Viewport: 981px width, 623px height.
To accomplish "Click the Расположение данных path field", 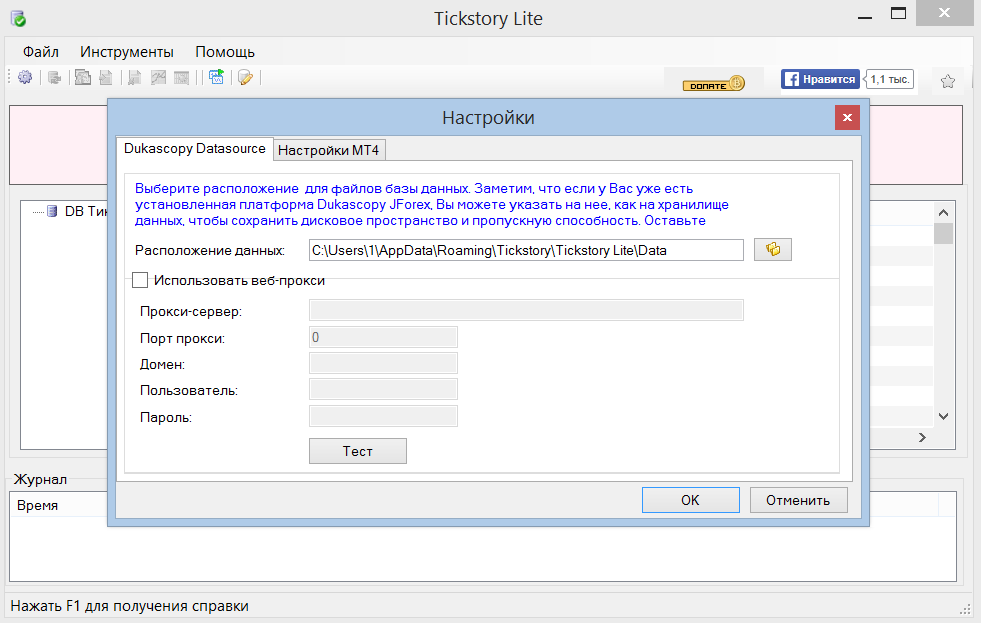I will click(526, 250).
